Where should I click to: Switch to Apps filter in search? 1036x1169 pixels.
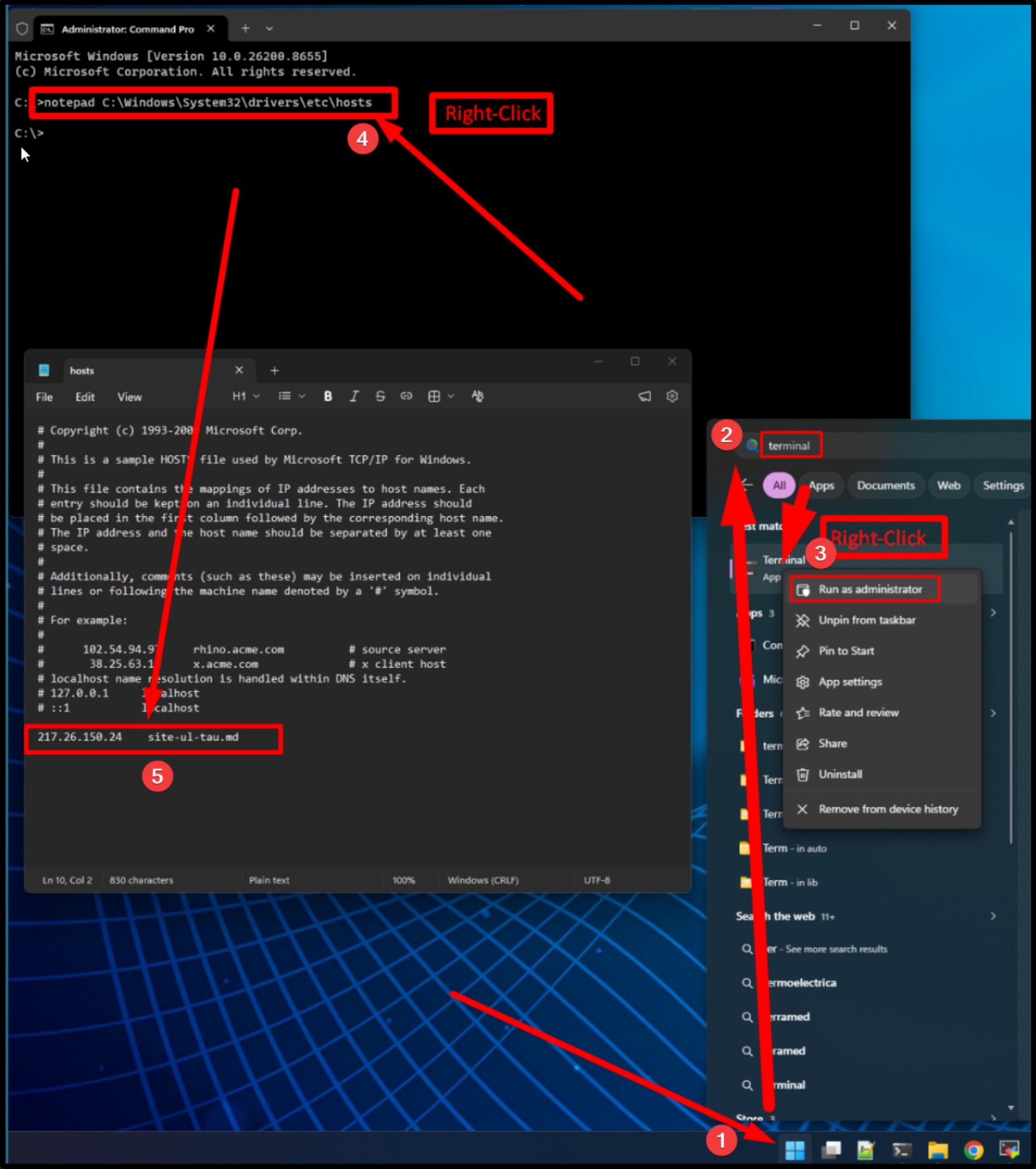point(821,485)
